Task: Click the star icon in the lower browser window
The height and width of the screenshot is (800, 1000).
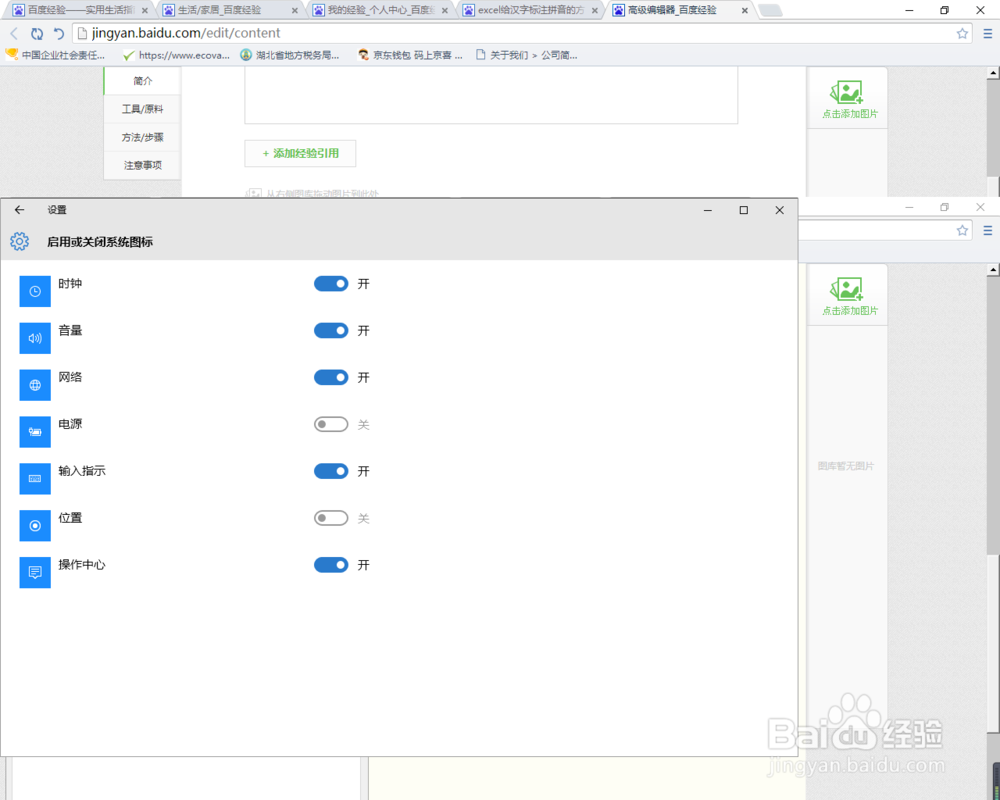Action: 962,230
